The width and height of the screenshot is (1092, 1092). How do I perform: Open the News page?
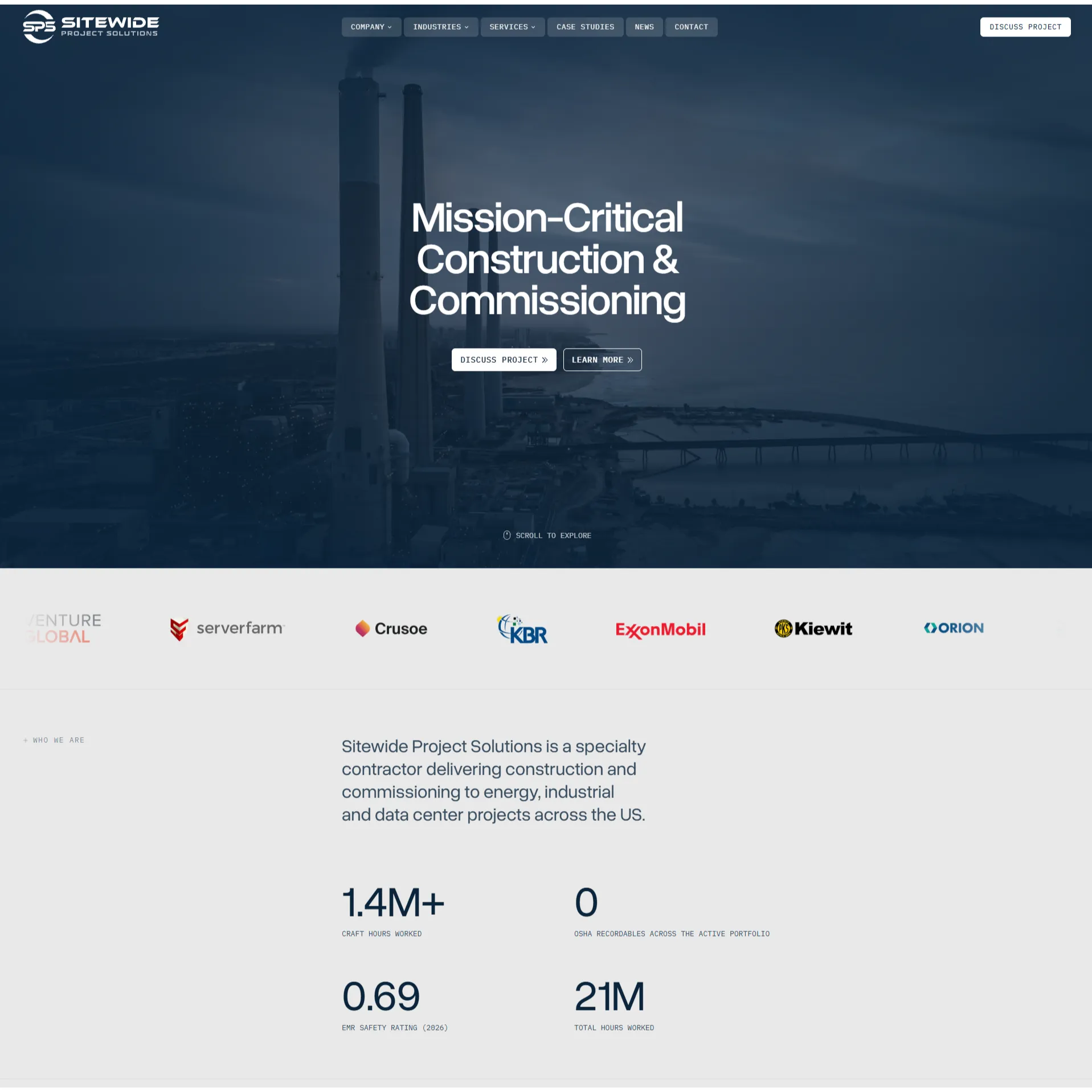(644, 27)
